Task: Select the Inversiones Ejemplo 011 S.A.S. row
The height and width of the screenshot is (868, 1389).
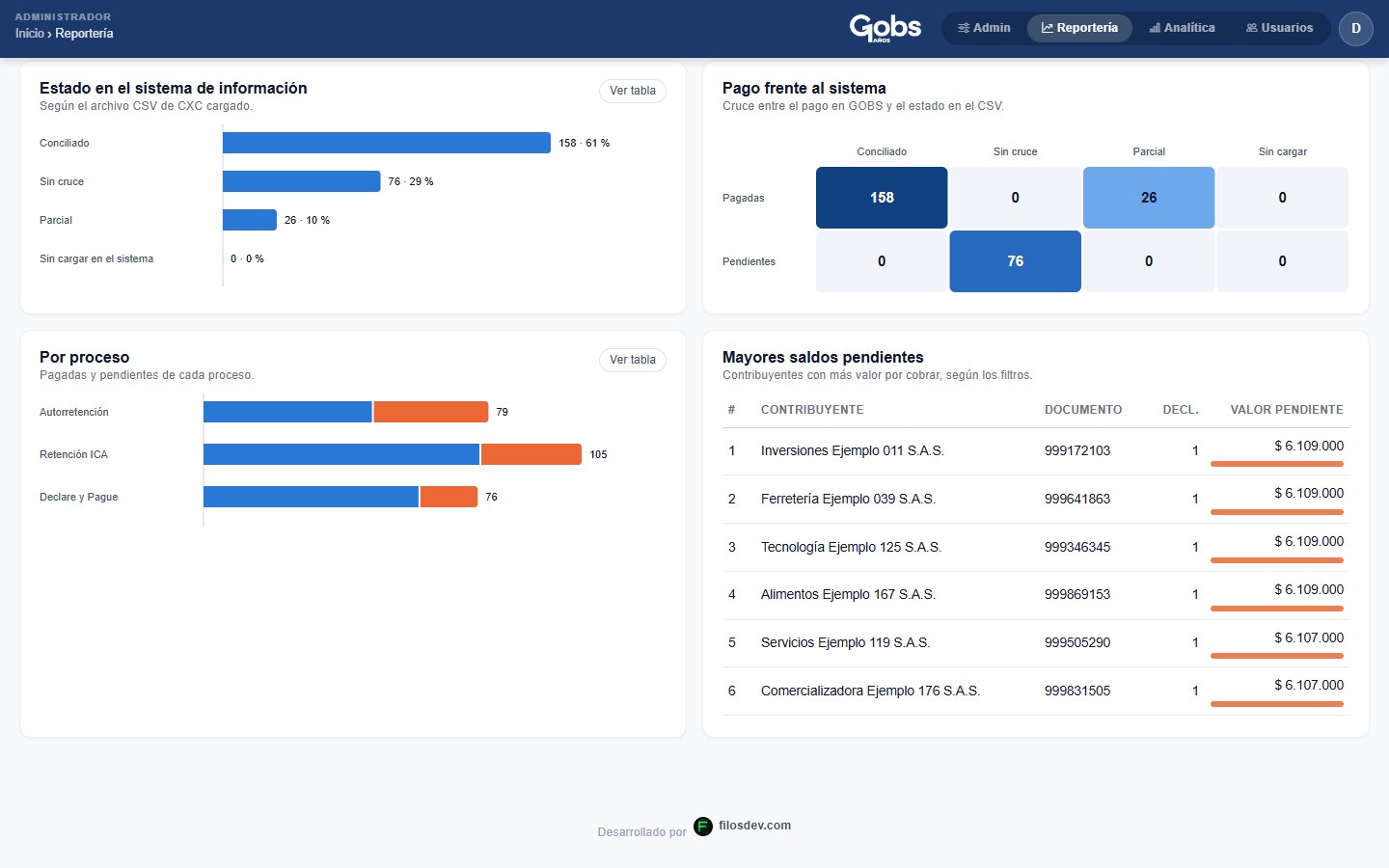Action: [1036, 451]
